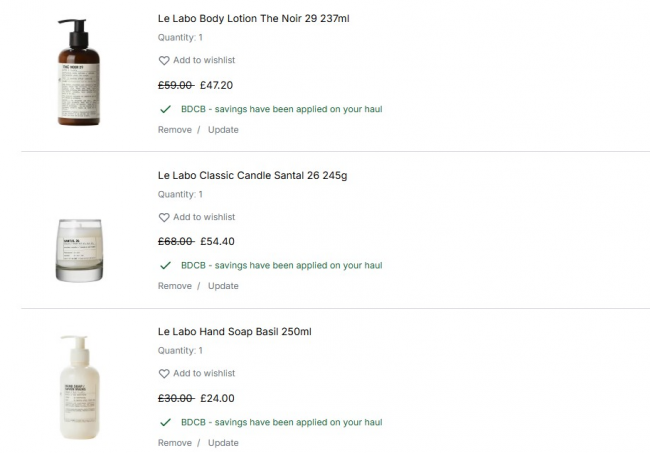Add Hand Soap Basil to wishlist text
This screenshot has height=453, width=650.
tap(204, 374)
